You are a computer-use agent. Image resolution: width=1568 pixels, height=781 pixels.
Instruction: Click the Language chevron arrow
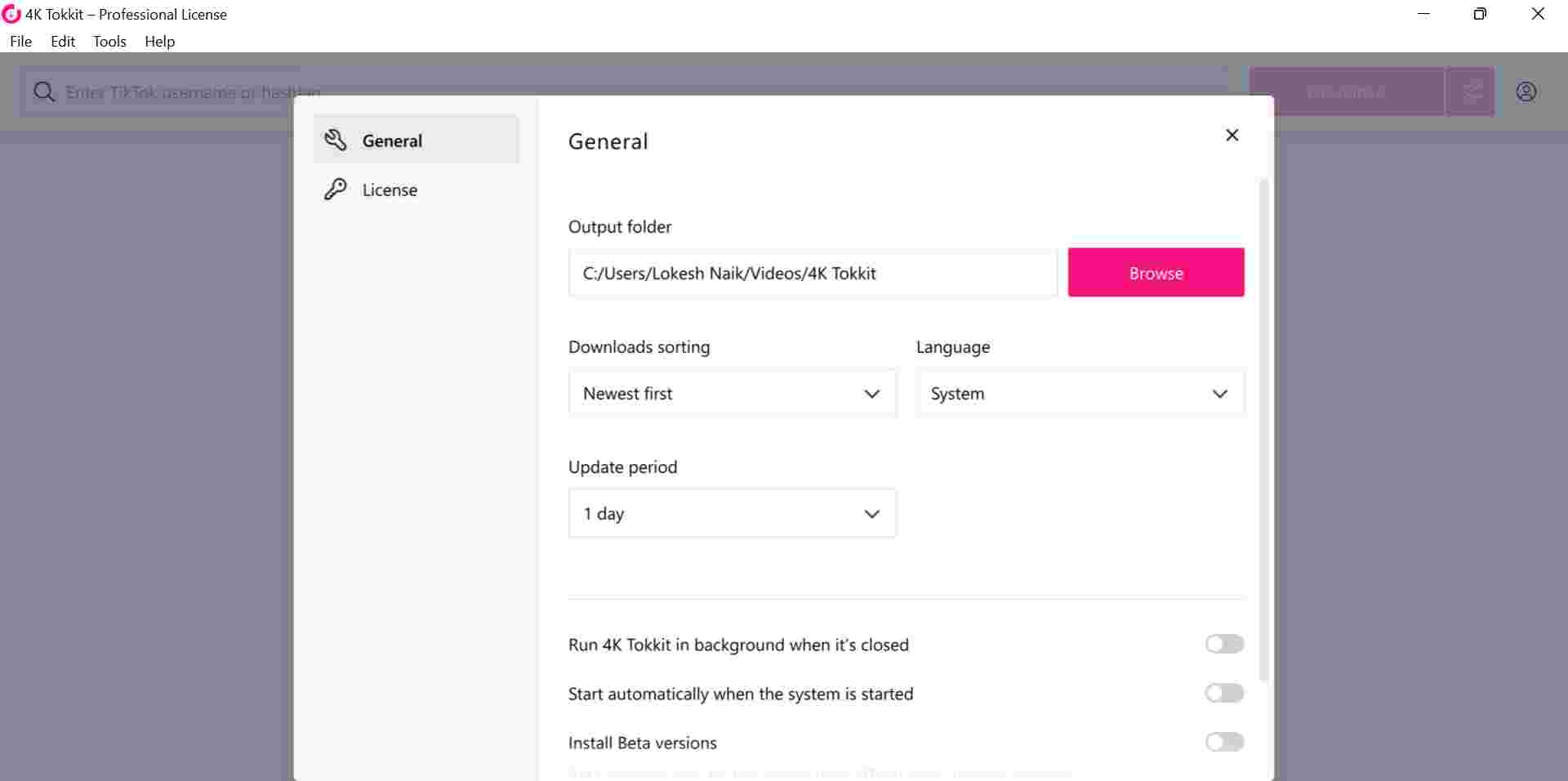[x=1220, y=394]
